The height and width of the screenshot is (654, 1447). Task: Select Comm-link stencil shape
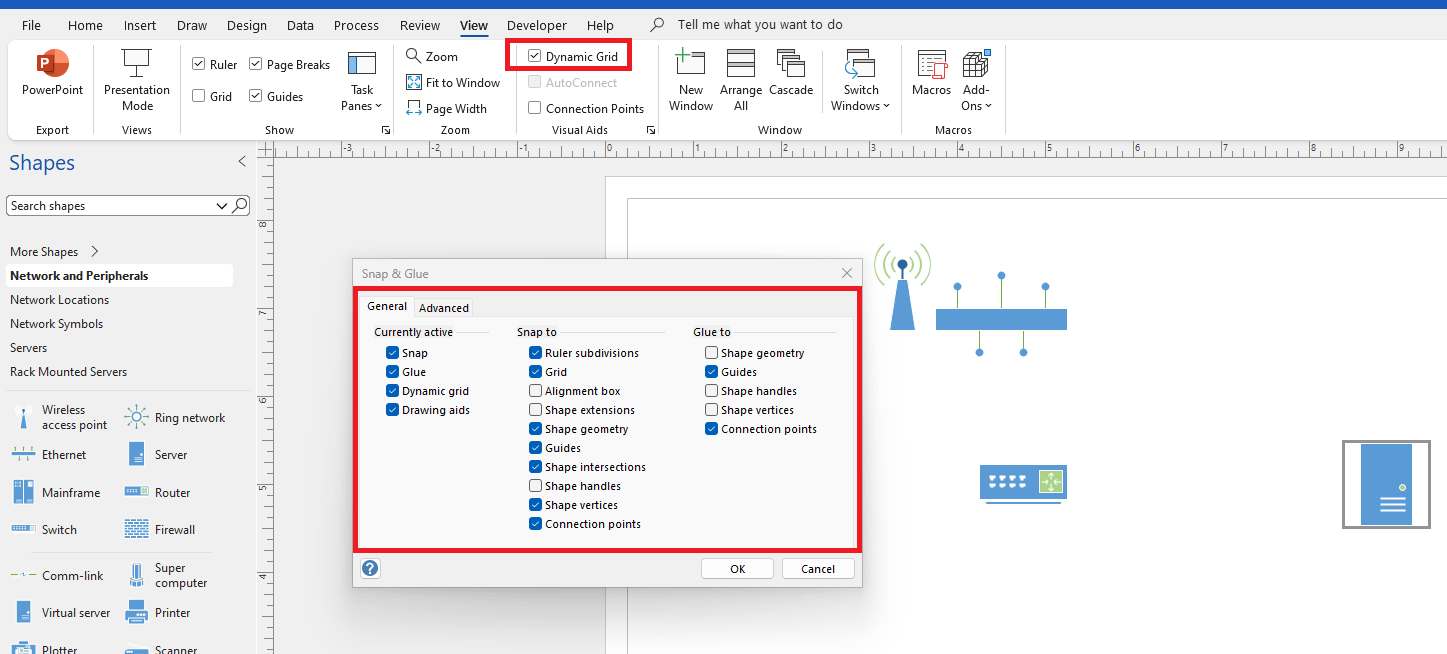(x=58, y=576)
